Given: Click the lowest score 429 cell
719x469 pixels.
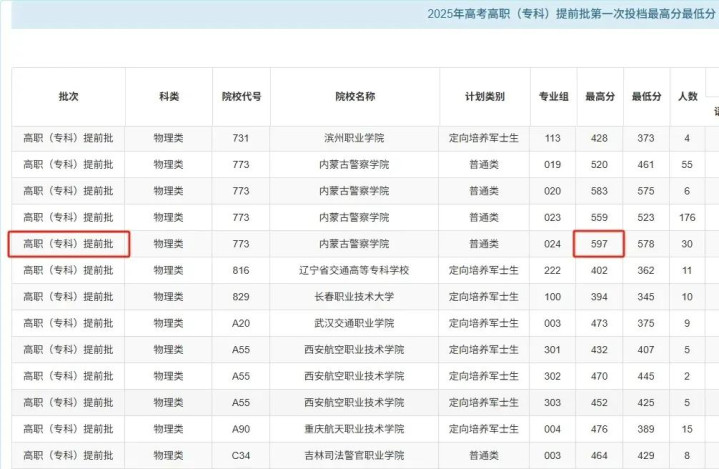Looking at the screenshot, I should 646,456.
